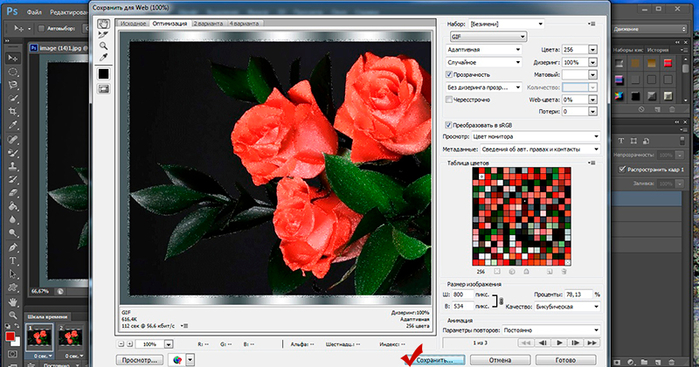The image size is (699, 367).
Task: Select the Eraser tool in Photoshop toolbox
Action: [12, 193]
